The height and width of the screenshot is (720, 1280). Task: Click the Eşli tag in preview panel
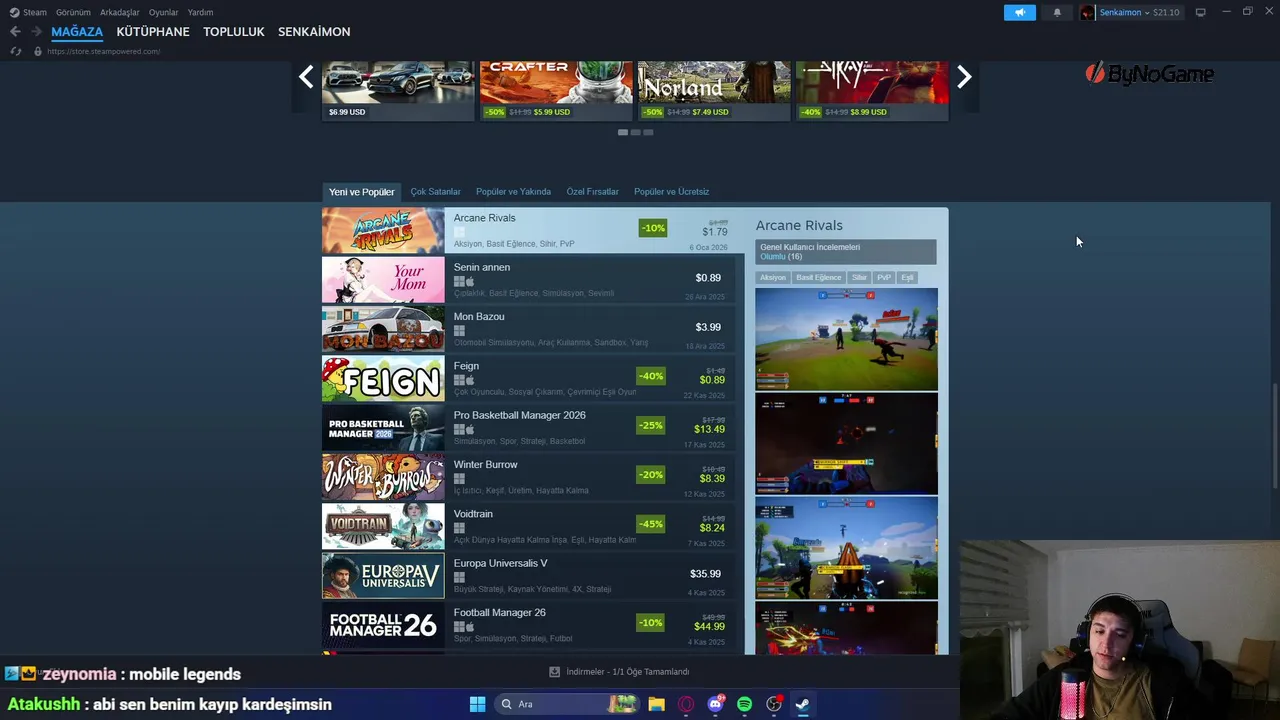click(x=907, y=278)
